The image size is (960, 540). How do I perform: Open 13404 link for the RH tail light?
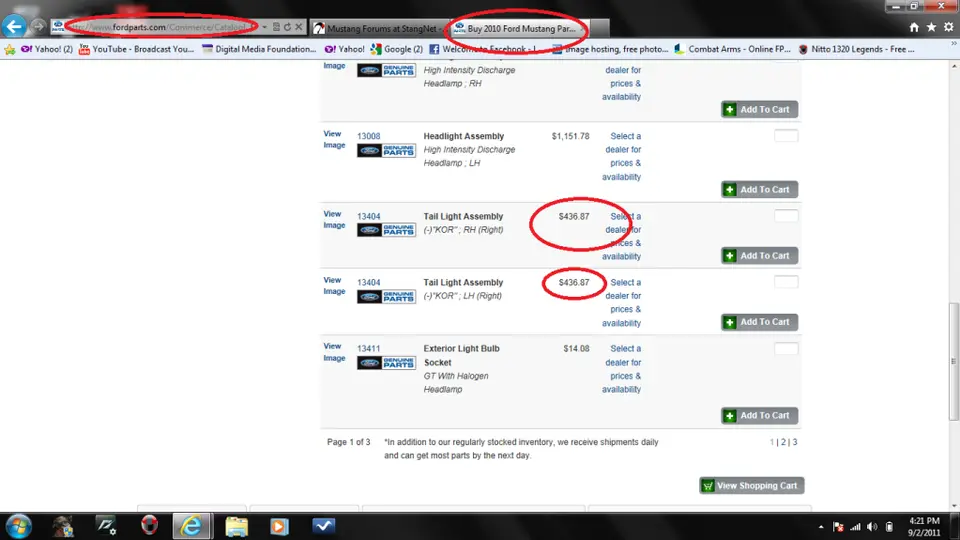(x=369, y=216)
